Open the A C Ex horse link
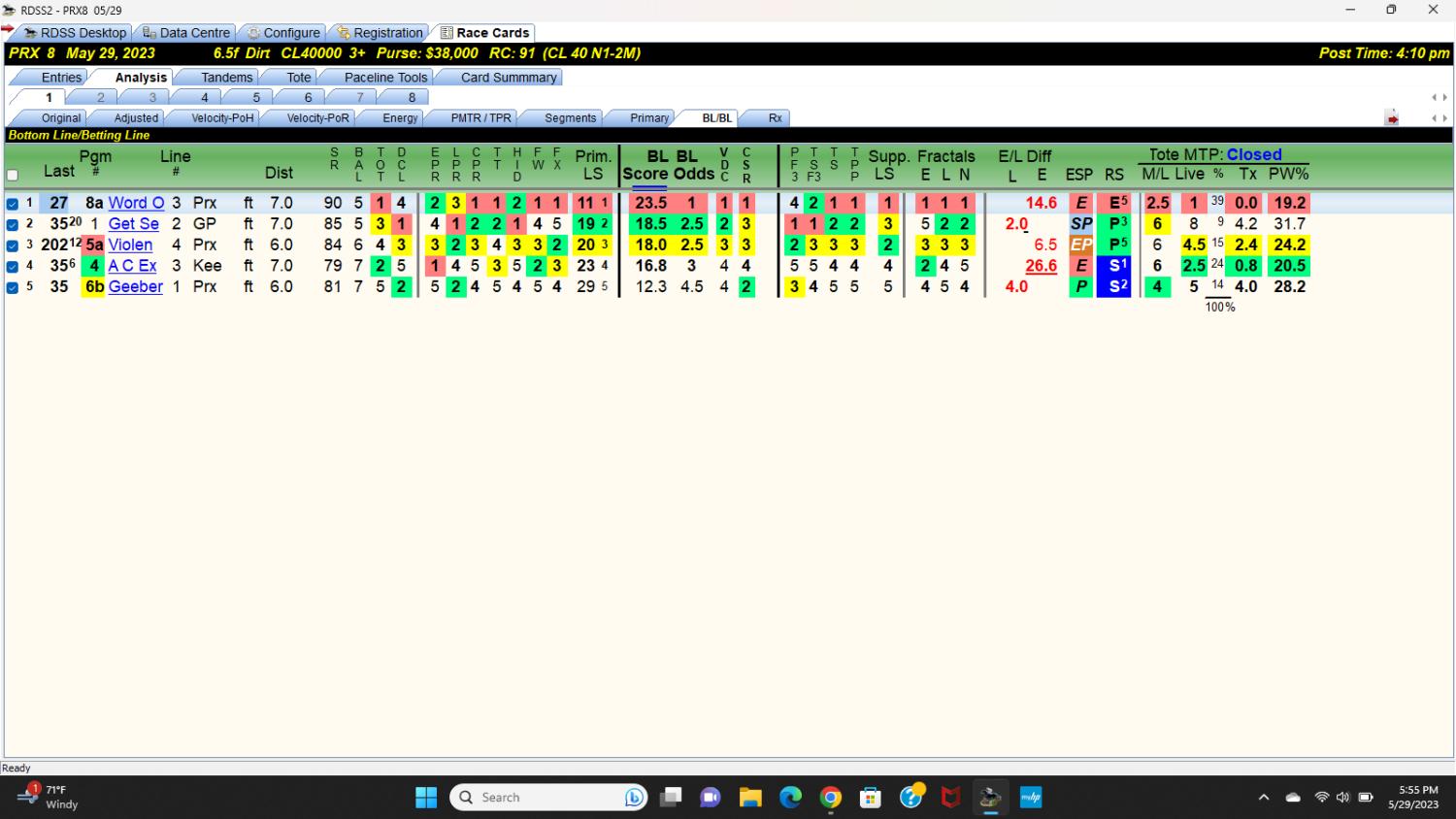This screenshot has width=1456, height=819. (x=132, y=266)
